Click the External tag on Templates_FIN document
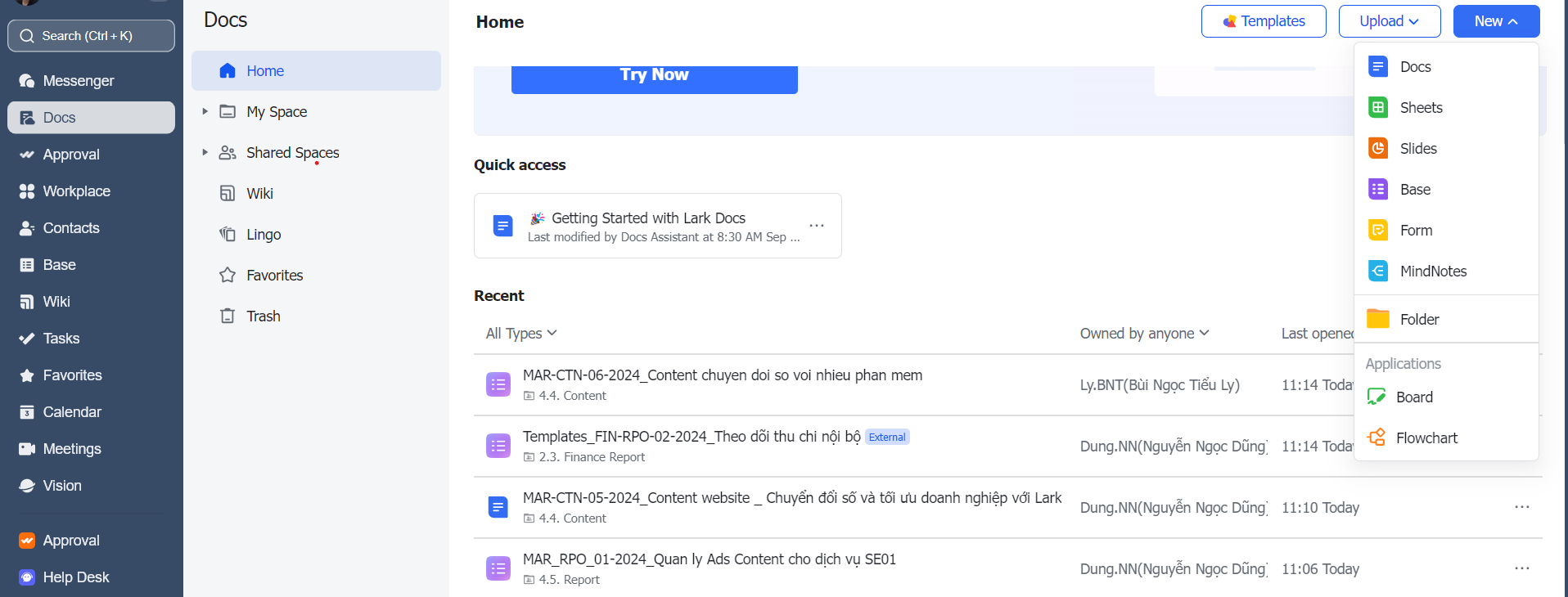 887,437
